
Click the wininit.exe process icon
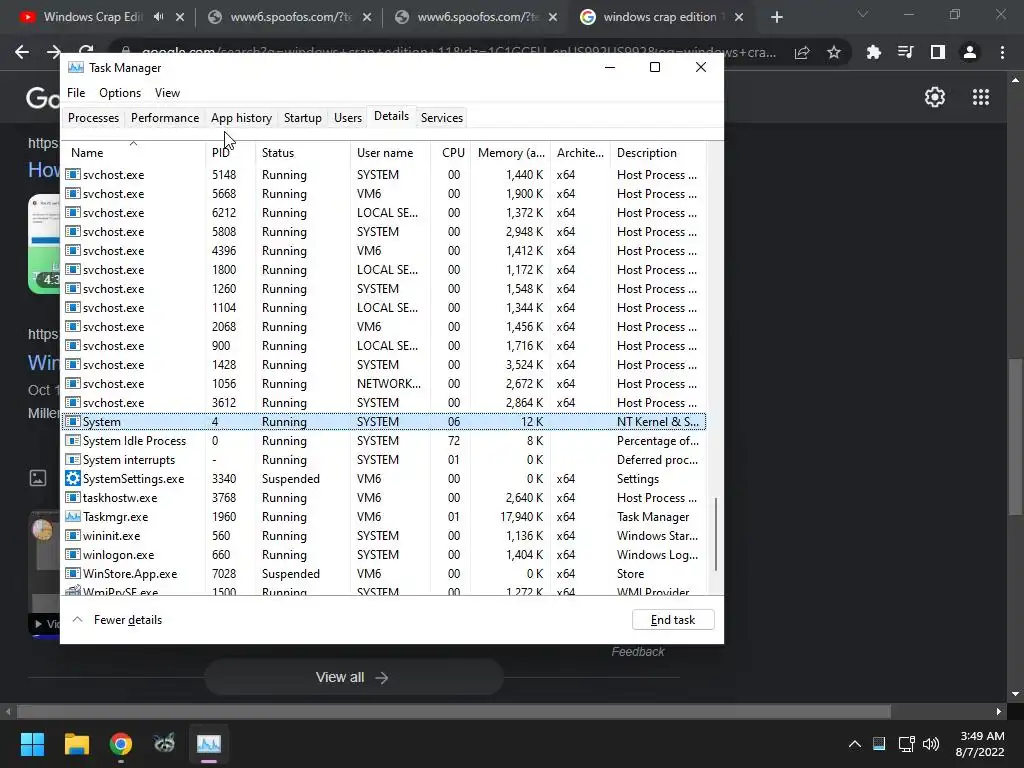pos(73,536)
